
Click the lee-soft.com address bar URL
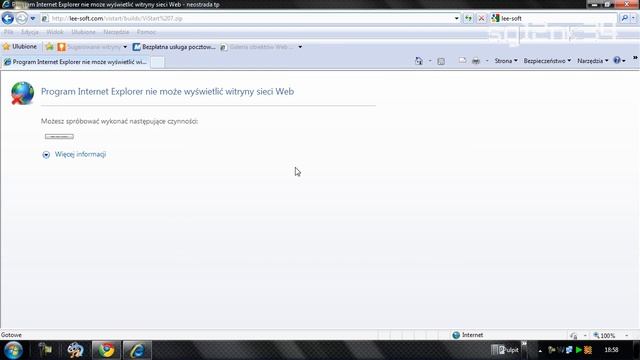[x=117, y=18]
